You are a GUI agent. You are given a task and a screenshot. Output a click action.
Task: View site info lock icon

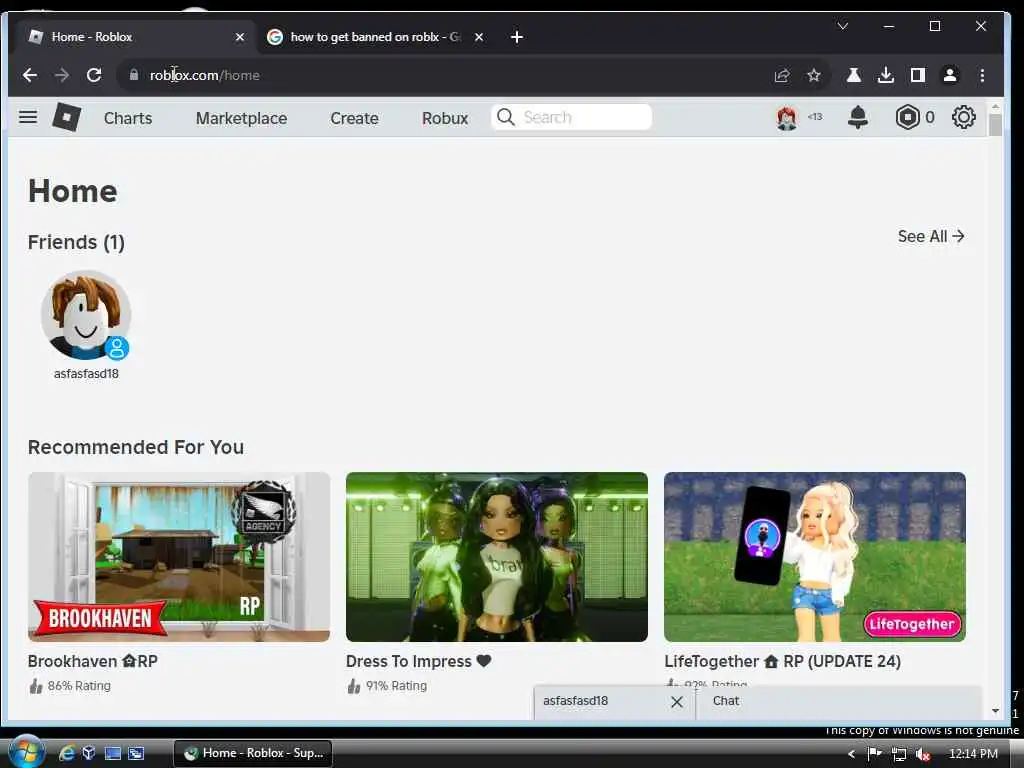(134, 75)
